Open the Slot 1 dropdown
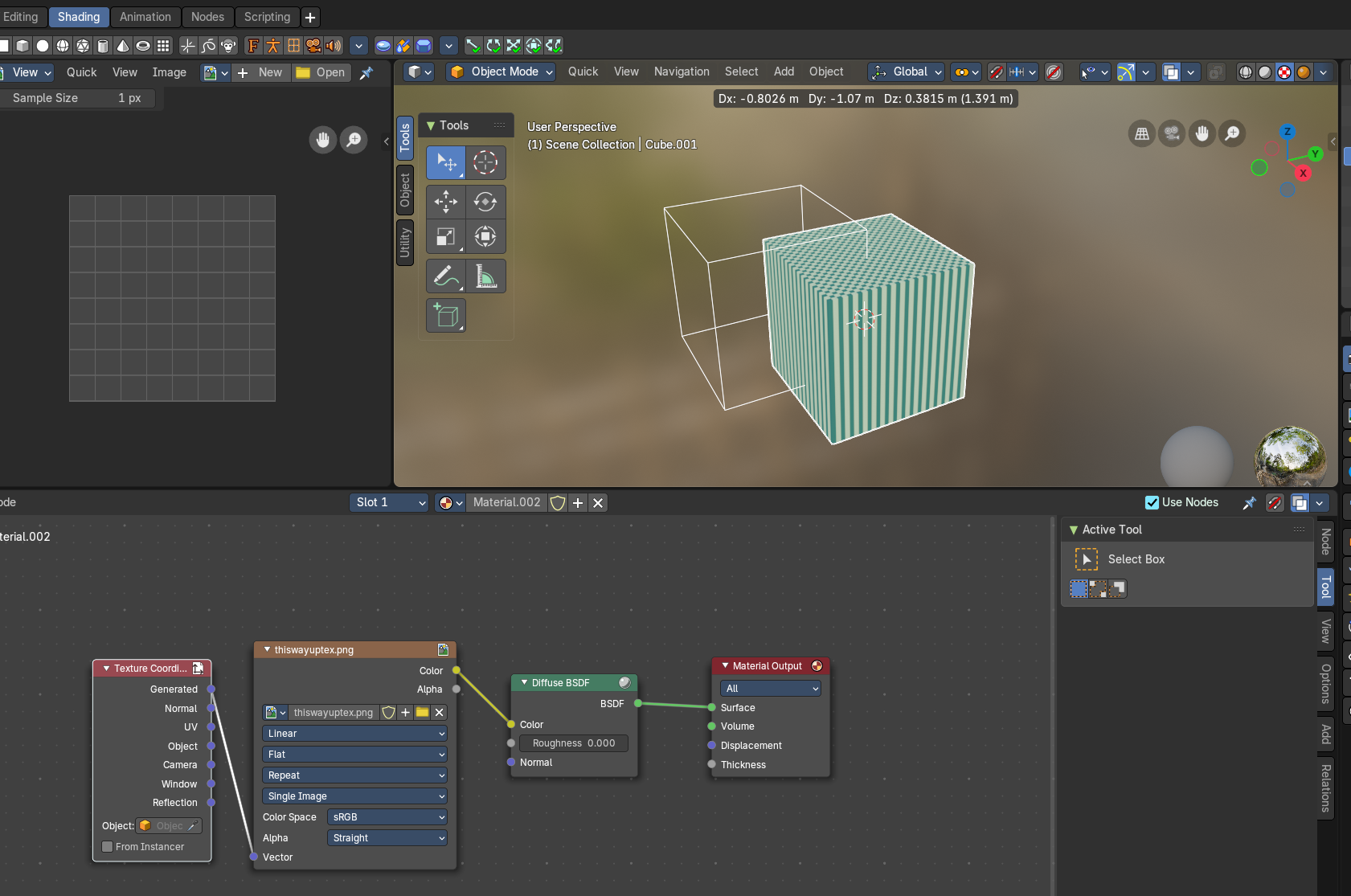The image size is (1351, 896). coord(390,502)
